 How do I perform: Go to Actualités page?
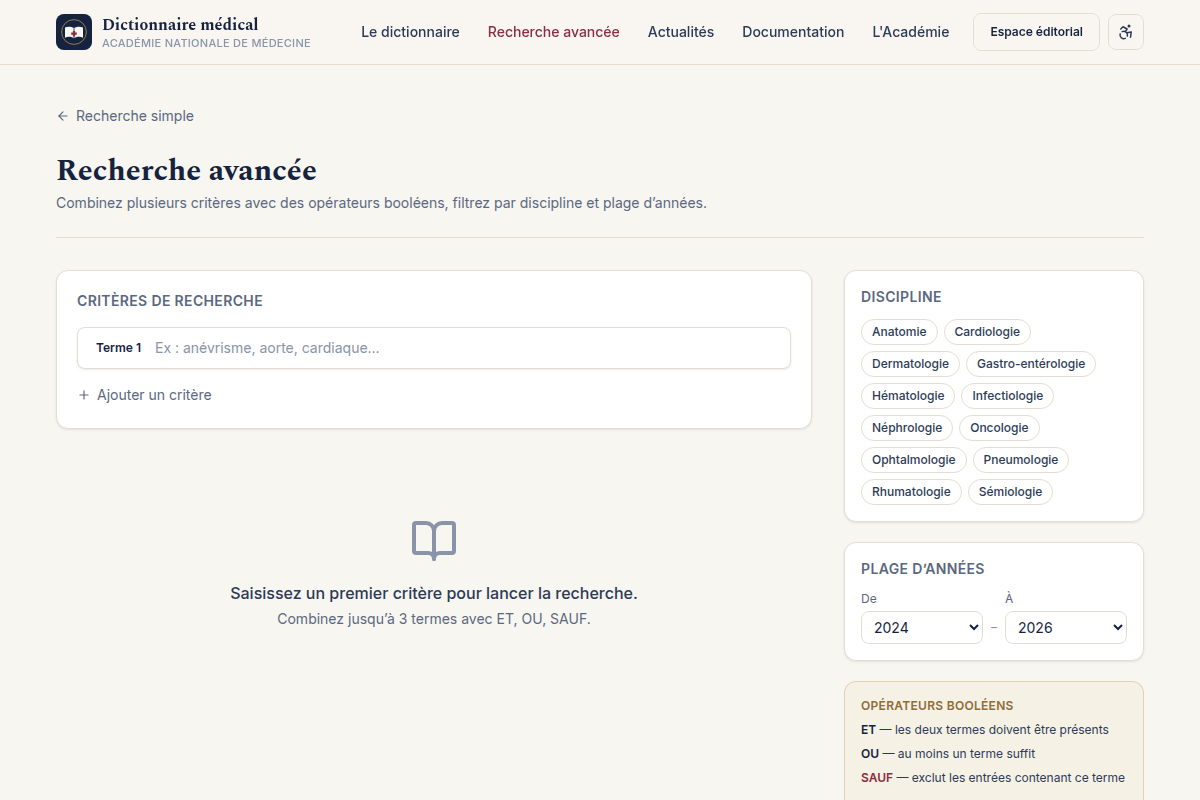pos(681,32)
